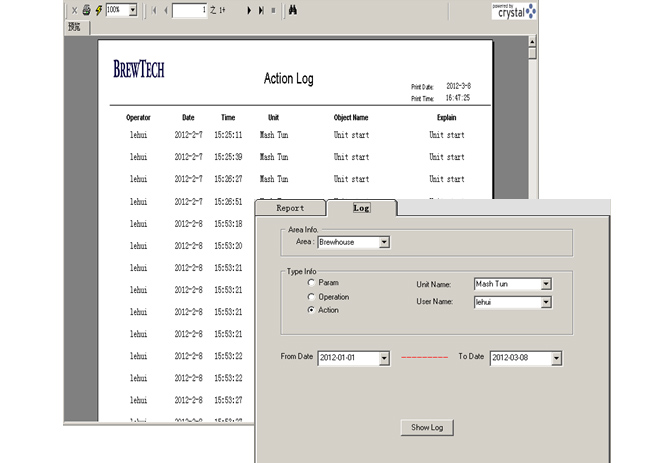Click the time cell 15:25:11
Viewport: 660px width, 463px height.
[228, 135]
